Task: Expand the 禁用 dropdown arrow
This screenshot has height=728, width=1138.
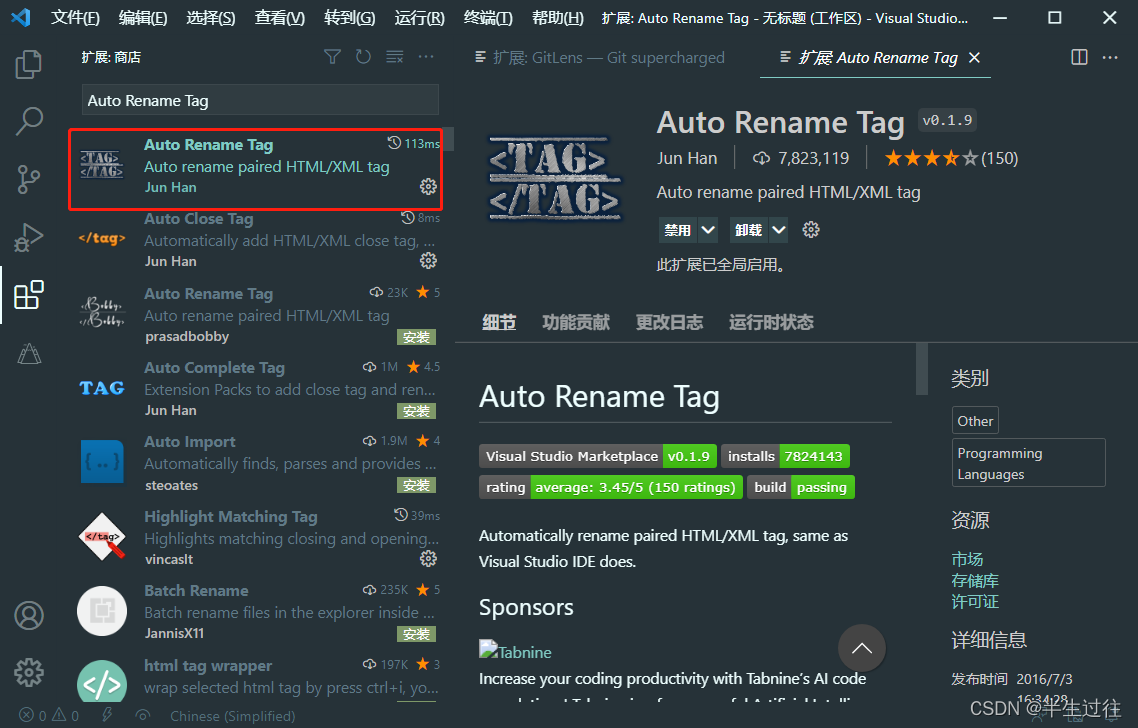Action: coord(708,230)
